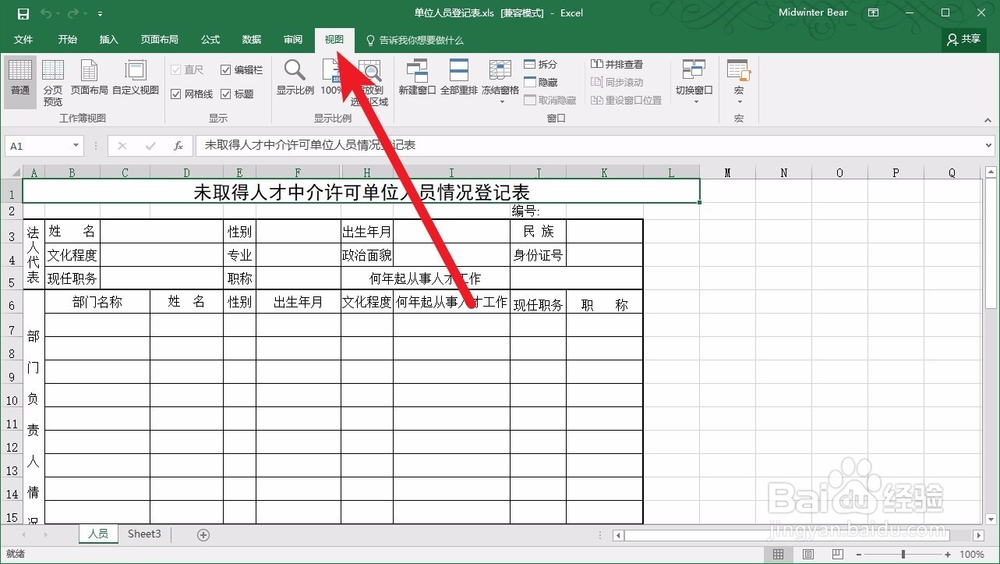
Task: Collapse the ribbon with chevron
Action: 987,119
